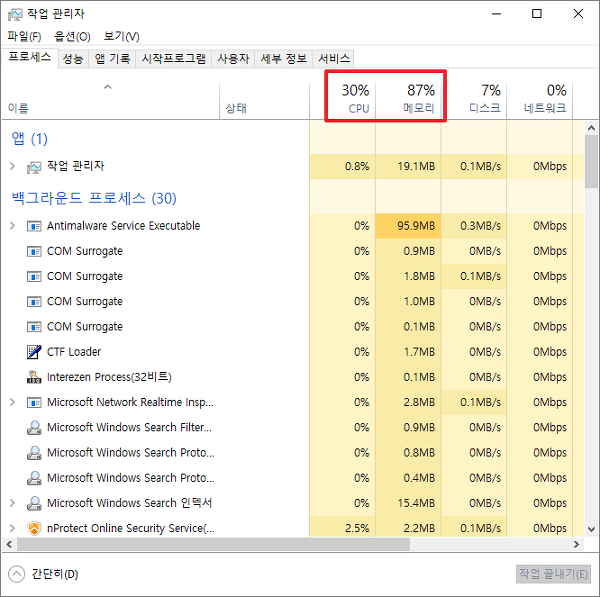Screen dimensions: 600x597
Task: Expand Microsoft Network Realtime Inspection row
Action: (12, 402)
